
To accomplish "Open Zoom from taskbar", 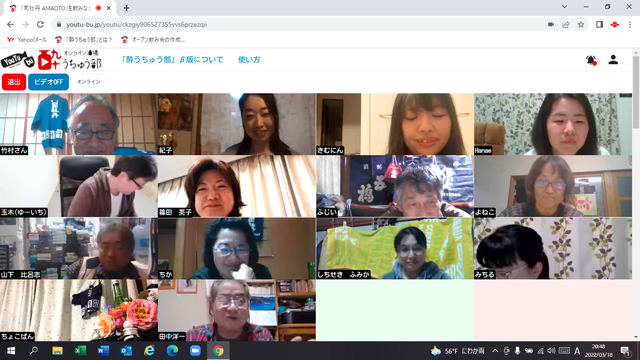I will (195, 351).
